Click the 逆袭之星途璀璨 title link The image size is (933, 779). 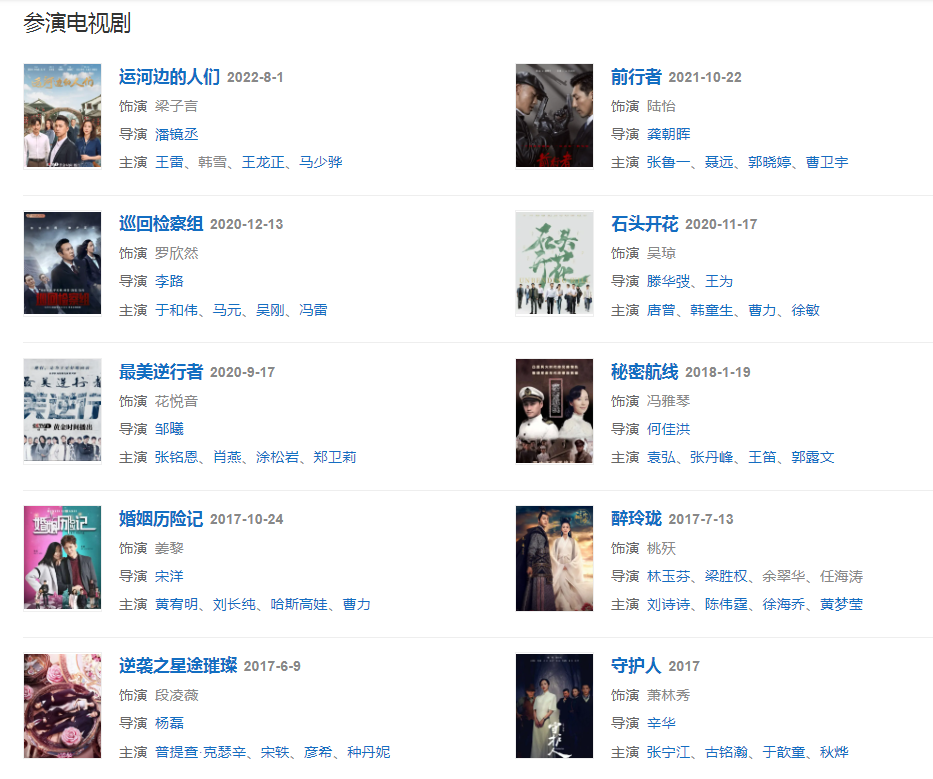178,665
